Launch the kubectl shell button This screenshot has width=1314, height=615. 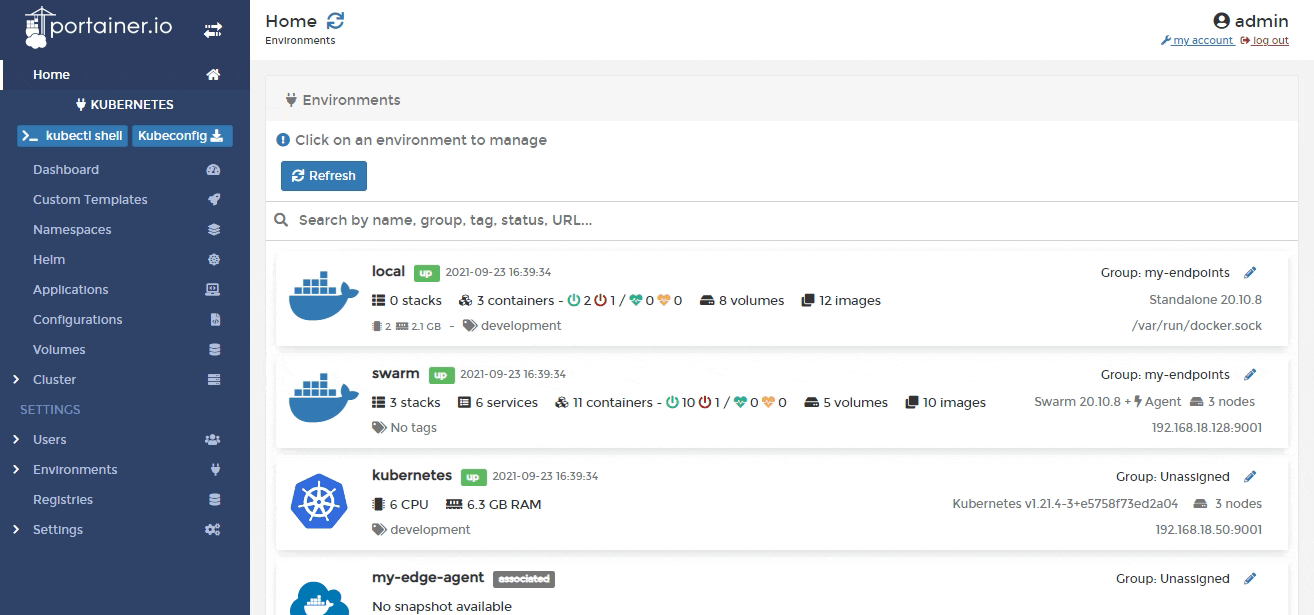[72, 136]
